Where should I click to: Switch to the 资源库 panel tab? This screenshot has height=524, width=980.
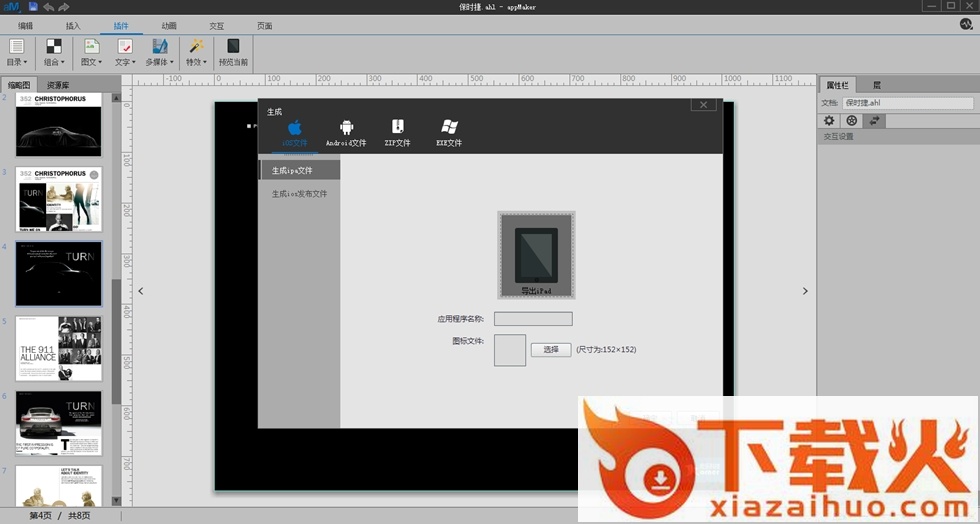58,85
